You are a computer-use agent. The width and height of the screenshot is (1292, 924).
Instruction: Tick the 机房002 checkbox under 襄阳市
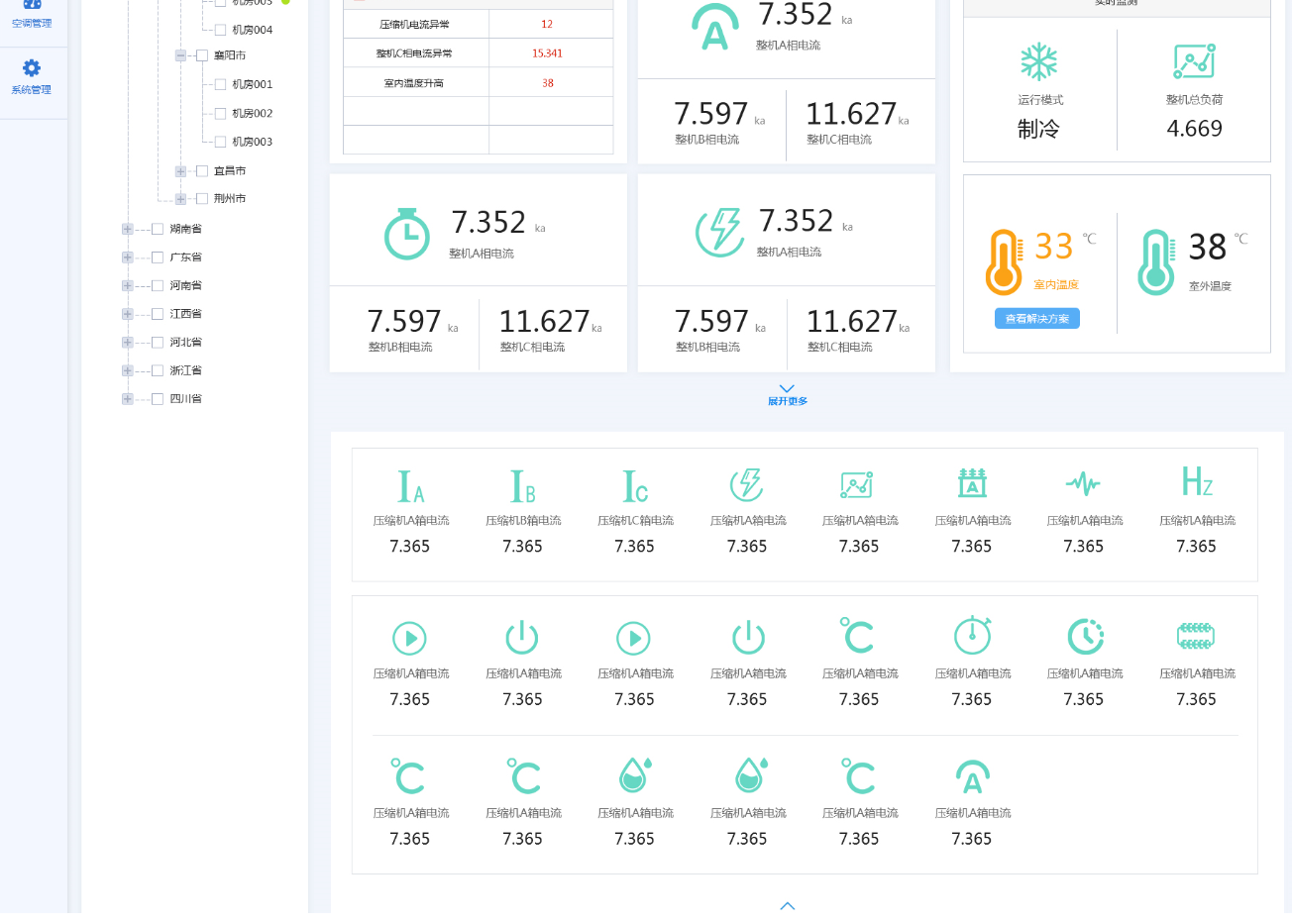tap(220, 113)
